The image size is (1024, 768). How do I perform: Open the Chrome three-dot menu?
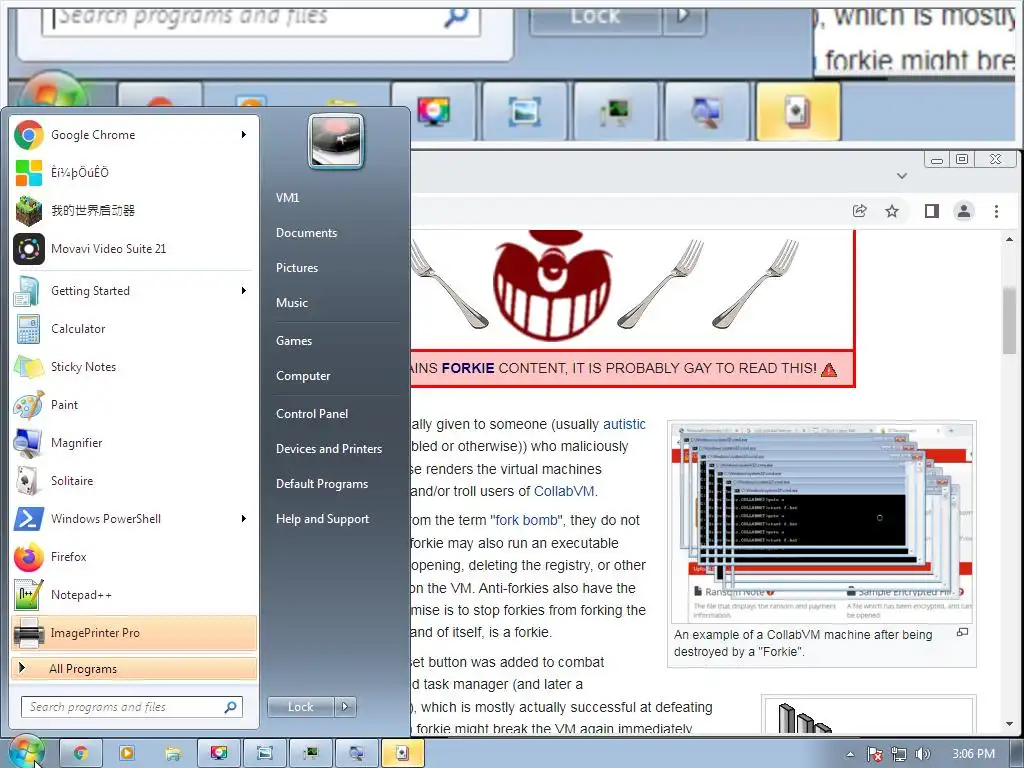(996, 211)
